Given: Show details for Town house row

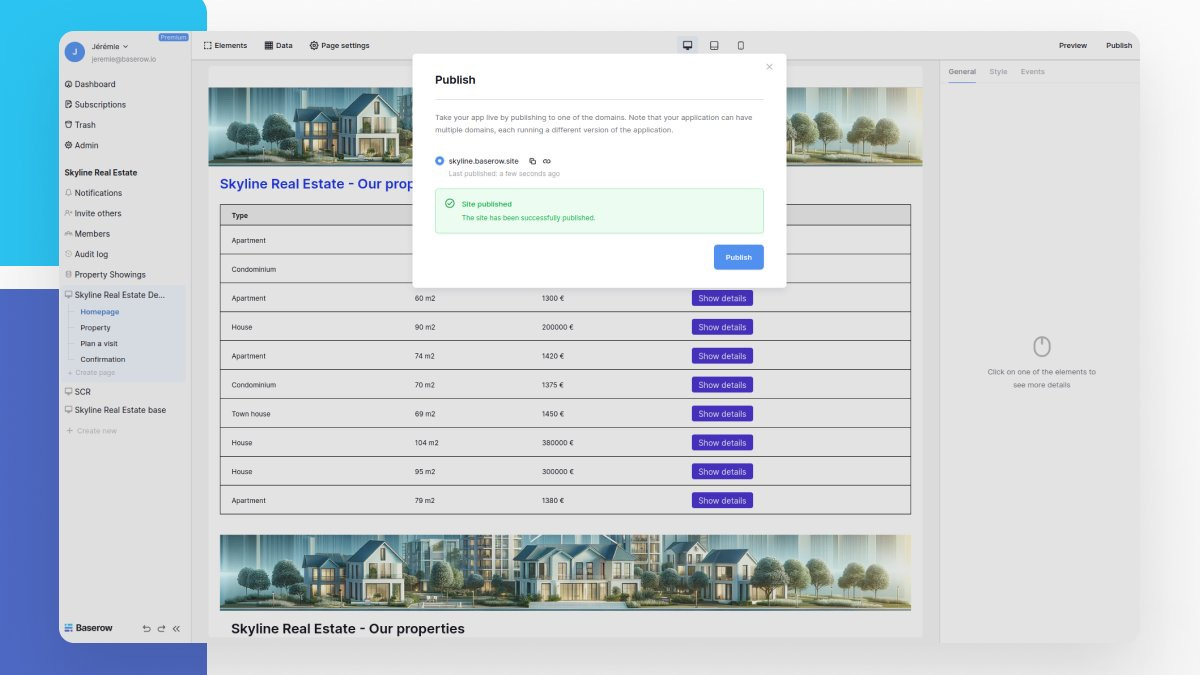Looking at the screenshot, I should (722, 414).
